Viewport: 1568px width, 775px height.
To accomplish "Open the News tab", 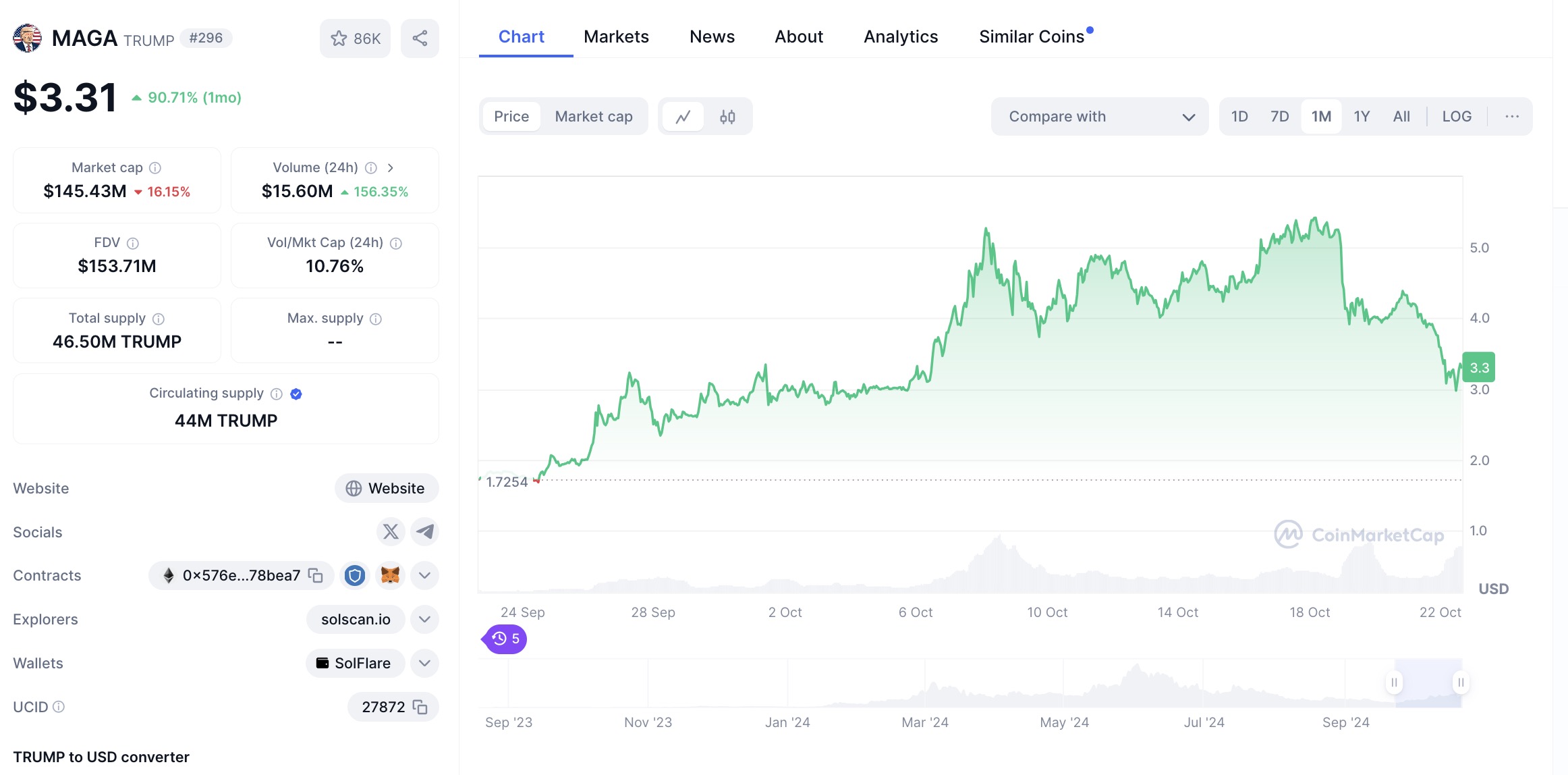I will click(x=712, y=36).
